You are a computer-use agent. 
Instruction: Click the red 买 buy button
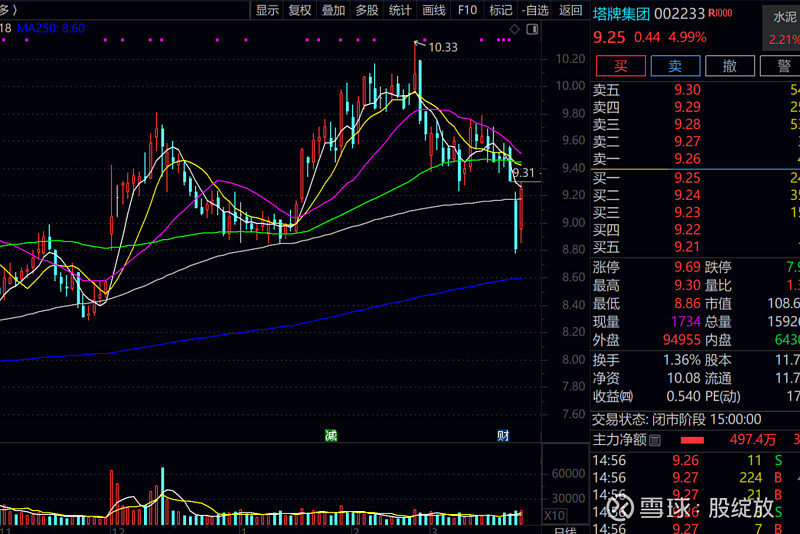(621, 66)
